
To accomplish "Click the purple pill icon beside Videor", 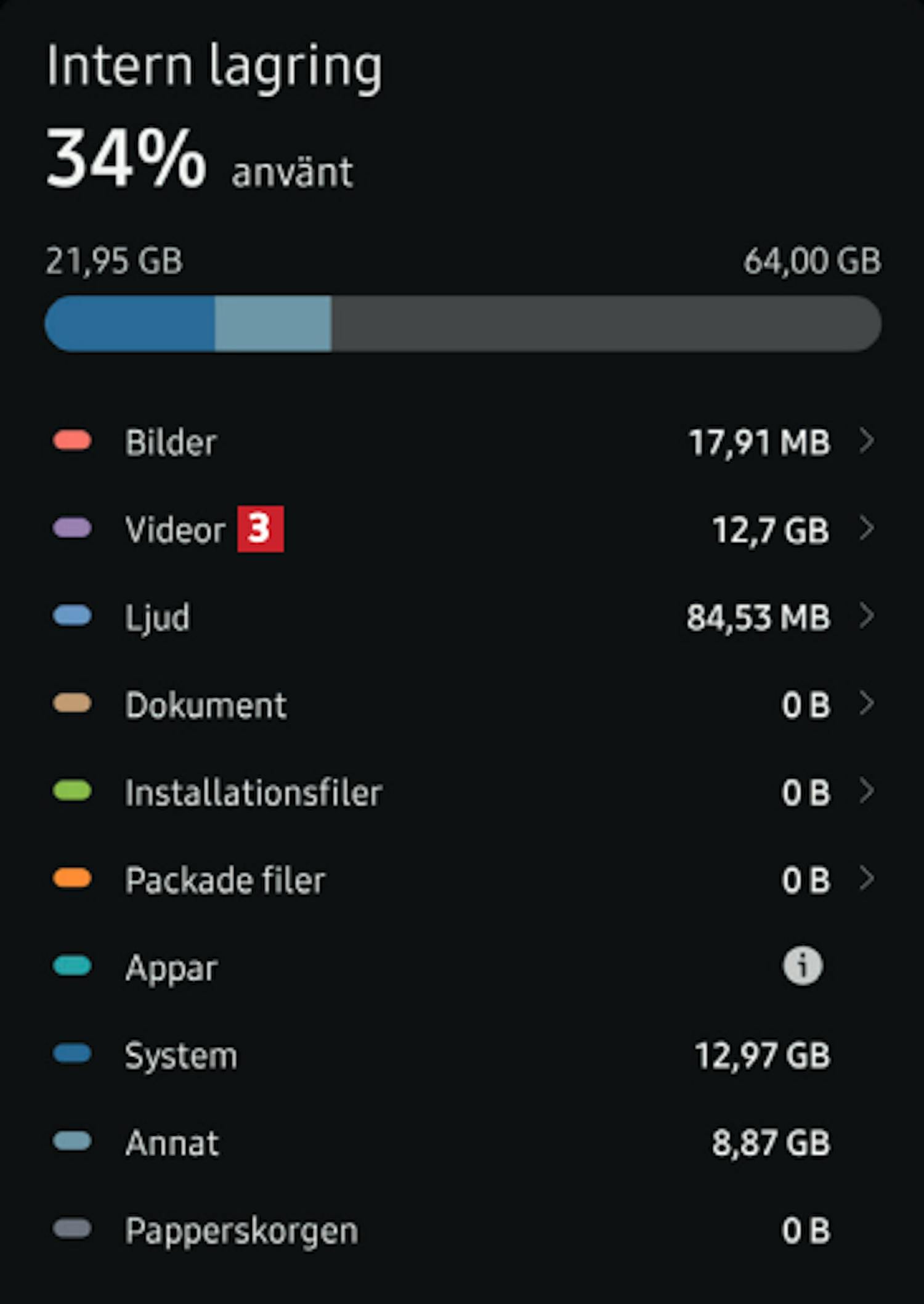I will tap(72, 529).
